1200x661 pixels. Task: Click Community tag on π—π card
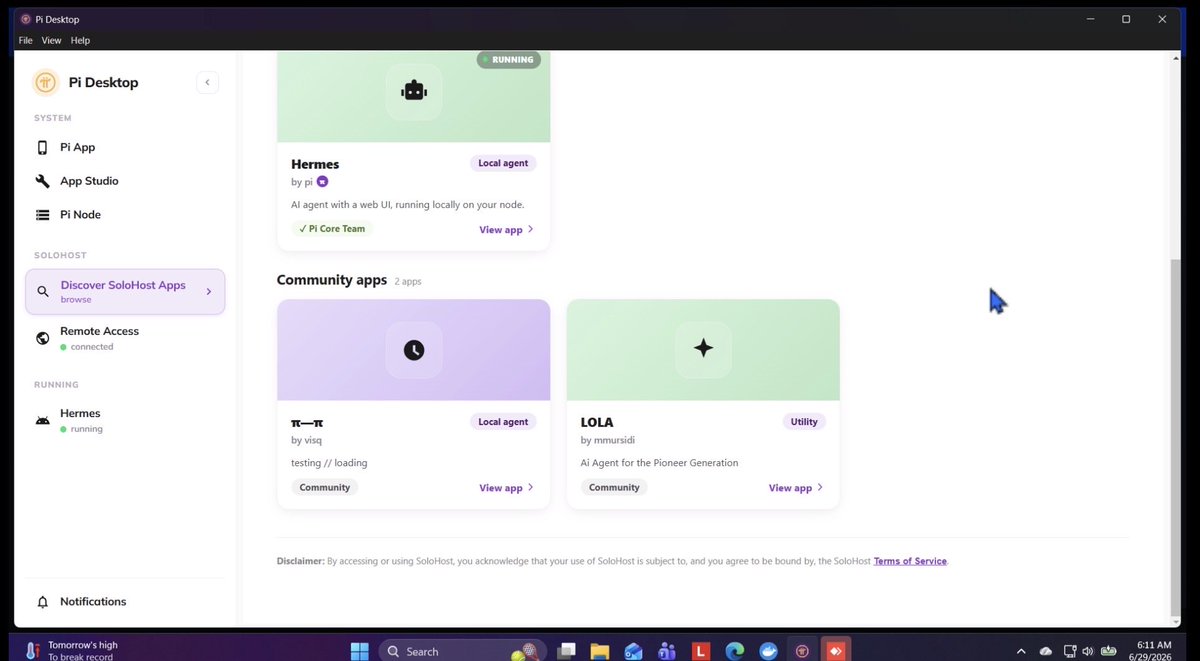pos(325,488)
